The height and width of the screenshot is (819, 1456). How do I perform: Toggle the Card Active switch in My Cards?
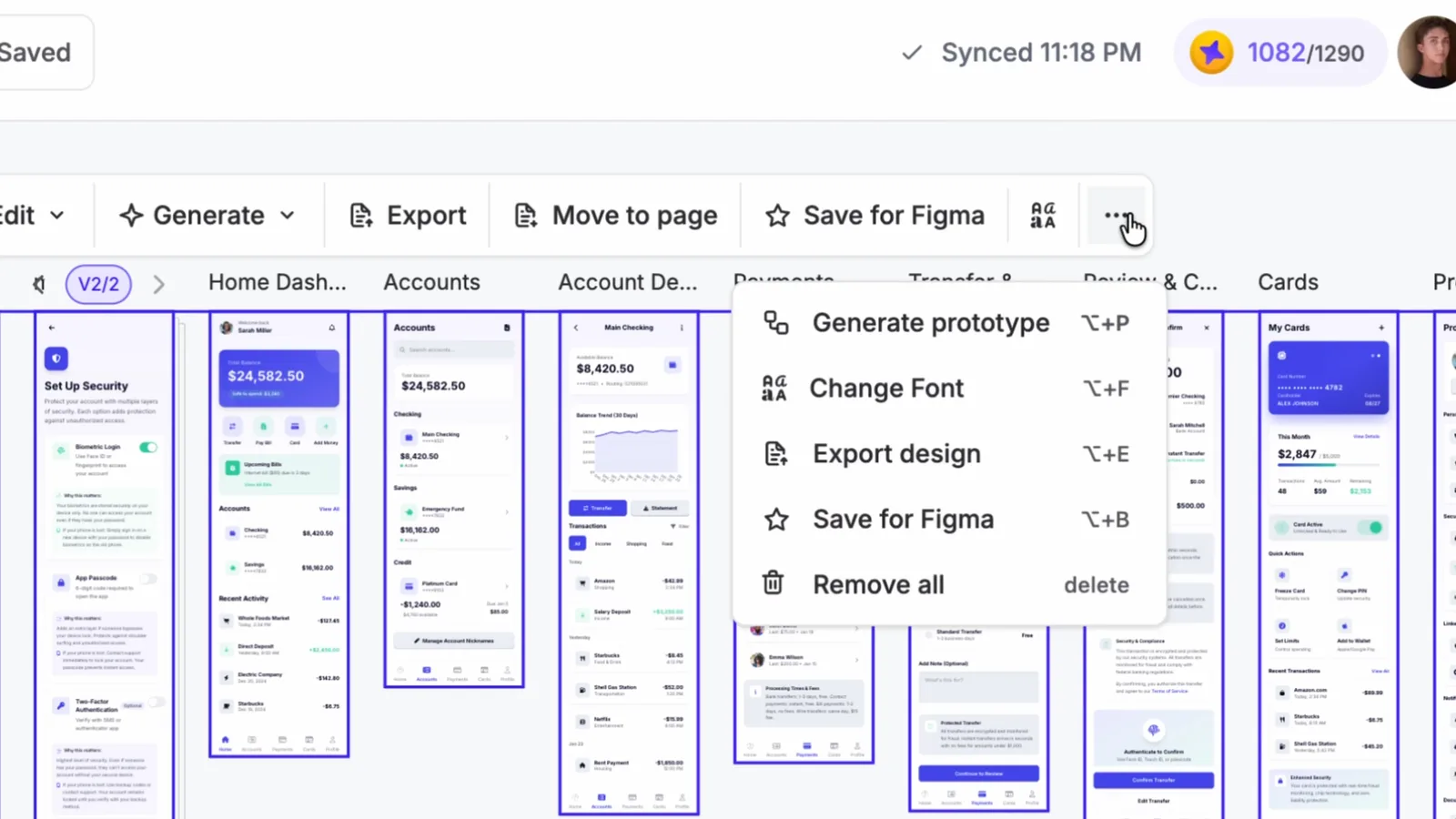pos(1372,527)
